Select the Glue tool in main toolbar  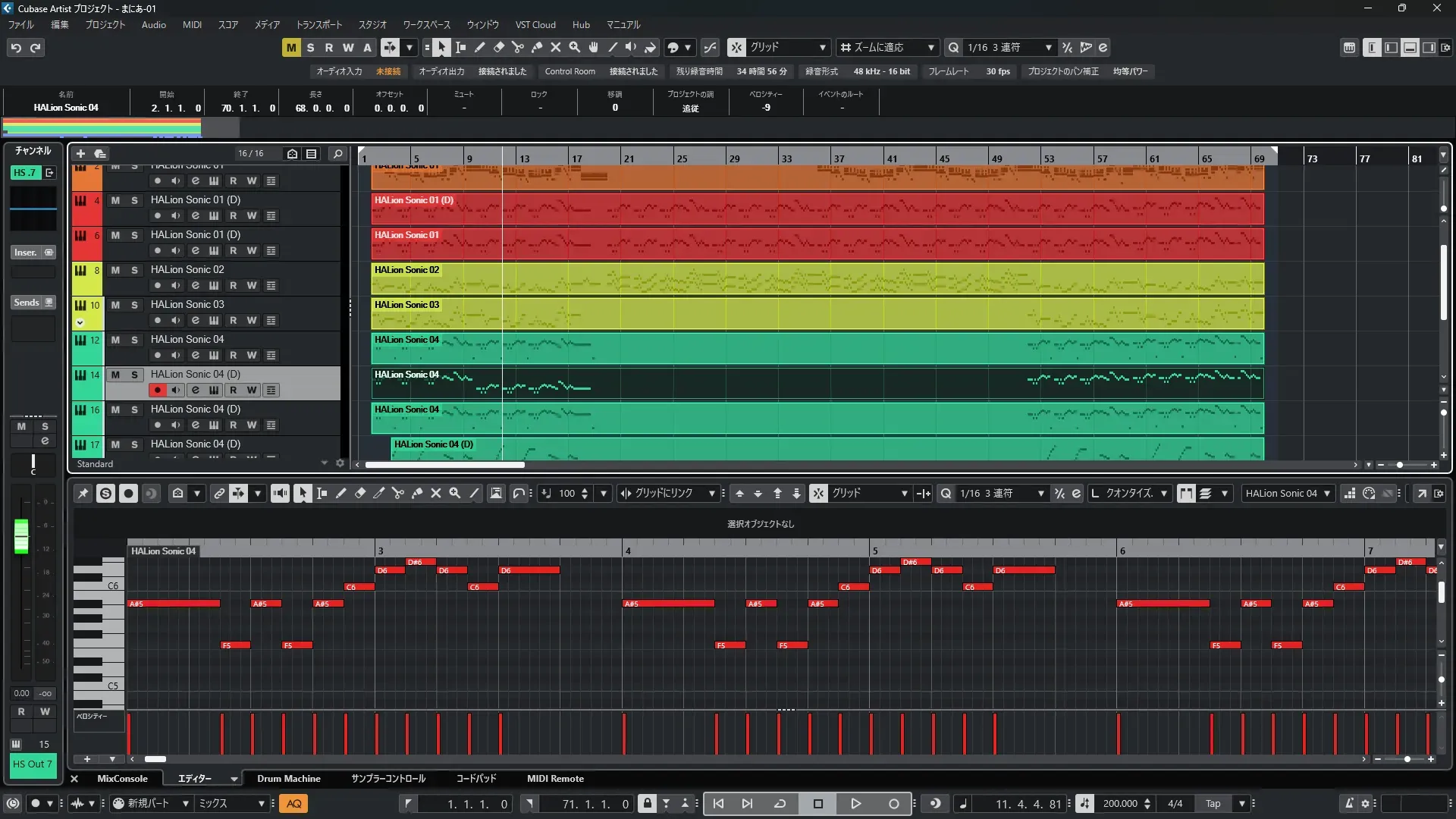537,48
